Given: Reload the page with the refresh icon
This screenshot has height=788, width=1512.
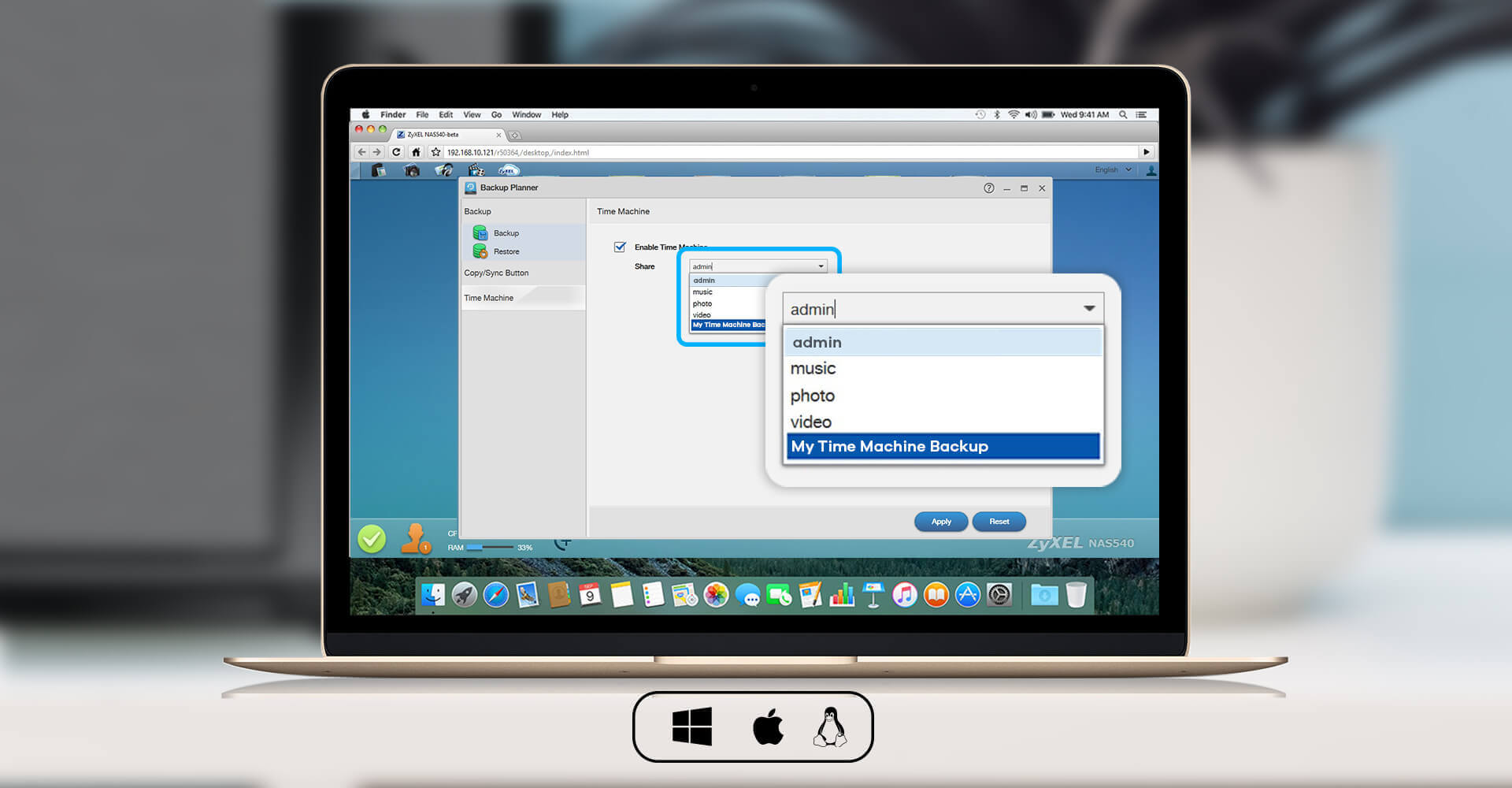Looking at the screenshot, I should pos(396,152).
